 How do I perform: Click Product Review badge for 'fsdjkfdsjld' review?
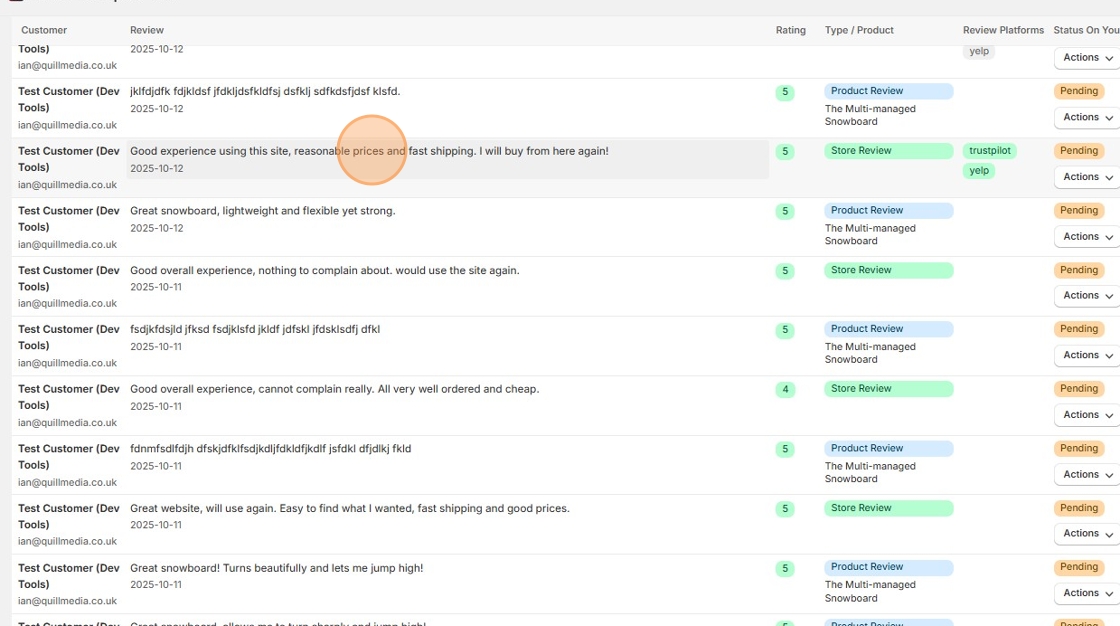889,329
